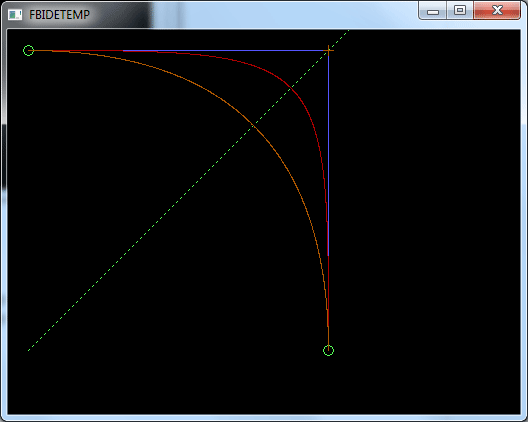This screenshot has height=422, width=528.
Task: Click the green circle at the top-left endpoint
Action: (x=29, y=51)
